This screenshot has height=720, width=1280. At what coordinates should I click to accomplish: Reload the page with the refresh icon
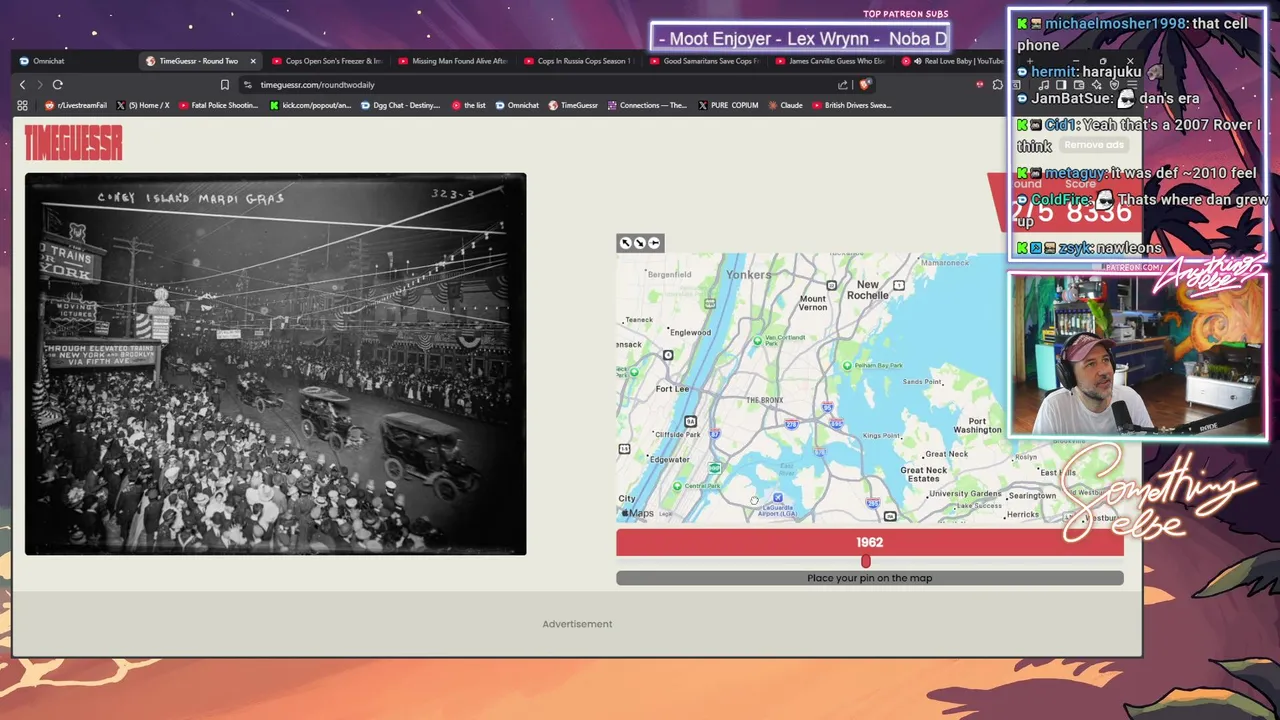(x=57, y=85)
